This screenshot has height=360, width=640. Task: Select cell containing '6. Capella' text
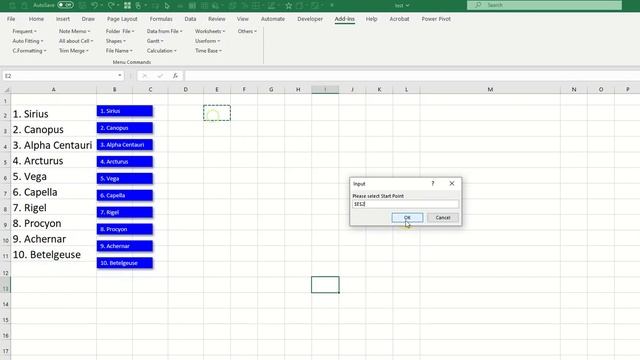point(53,192)
